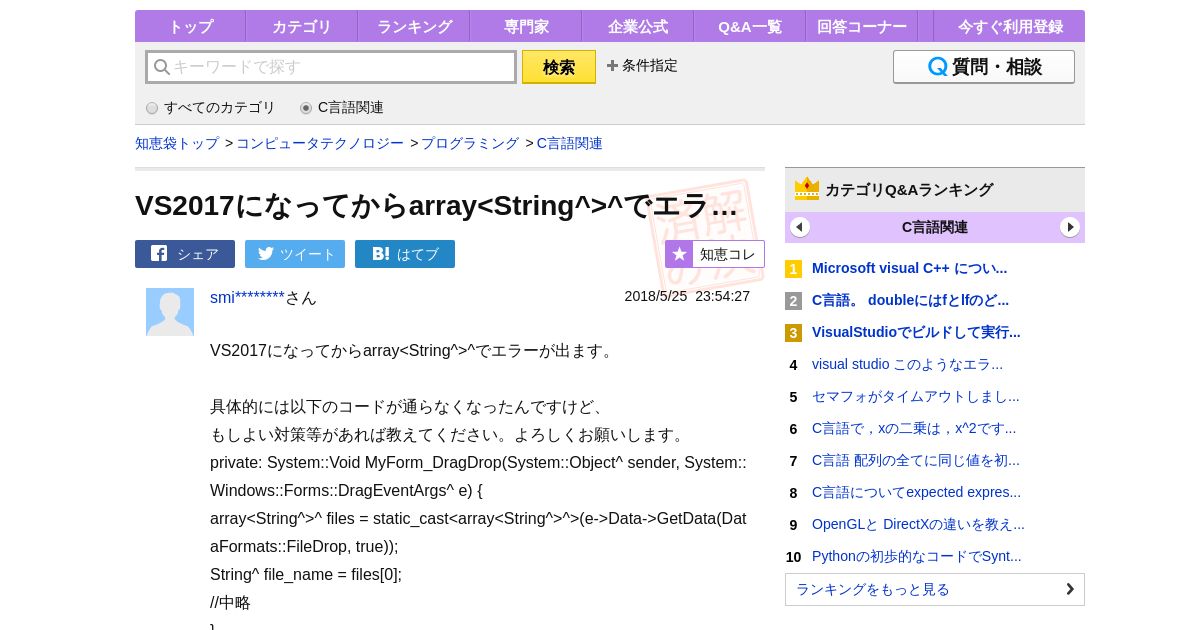Click the Twitter bird icon on ツイート
Image resolution: width=1200 pixels, height=630 pixels.
265,253
